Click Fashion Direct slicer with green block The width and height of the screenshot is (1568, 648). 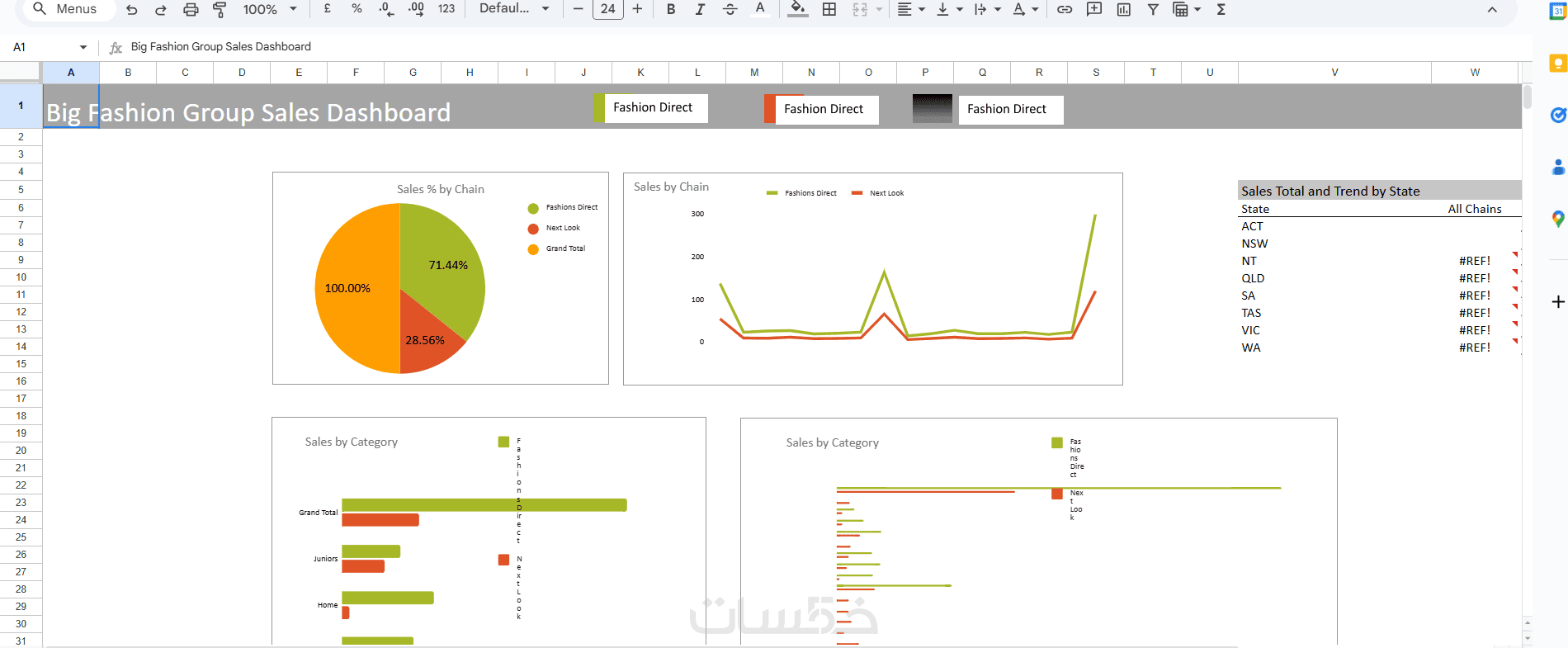tap(651, 107)
